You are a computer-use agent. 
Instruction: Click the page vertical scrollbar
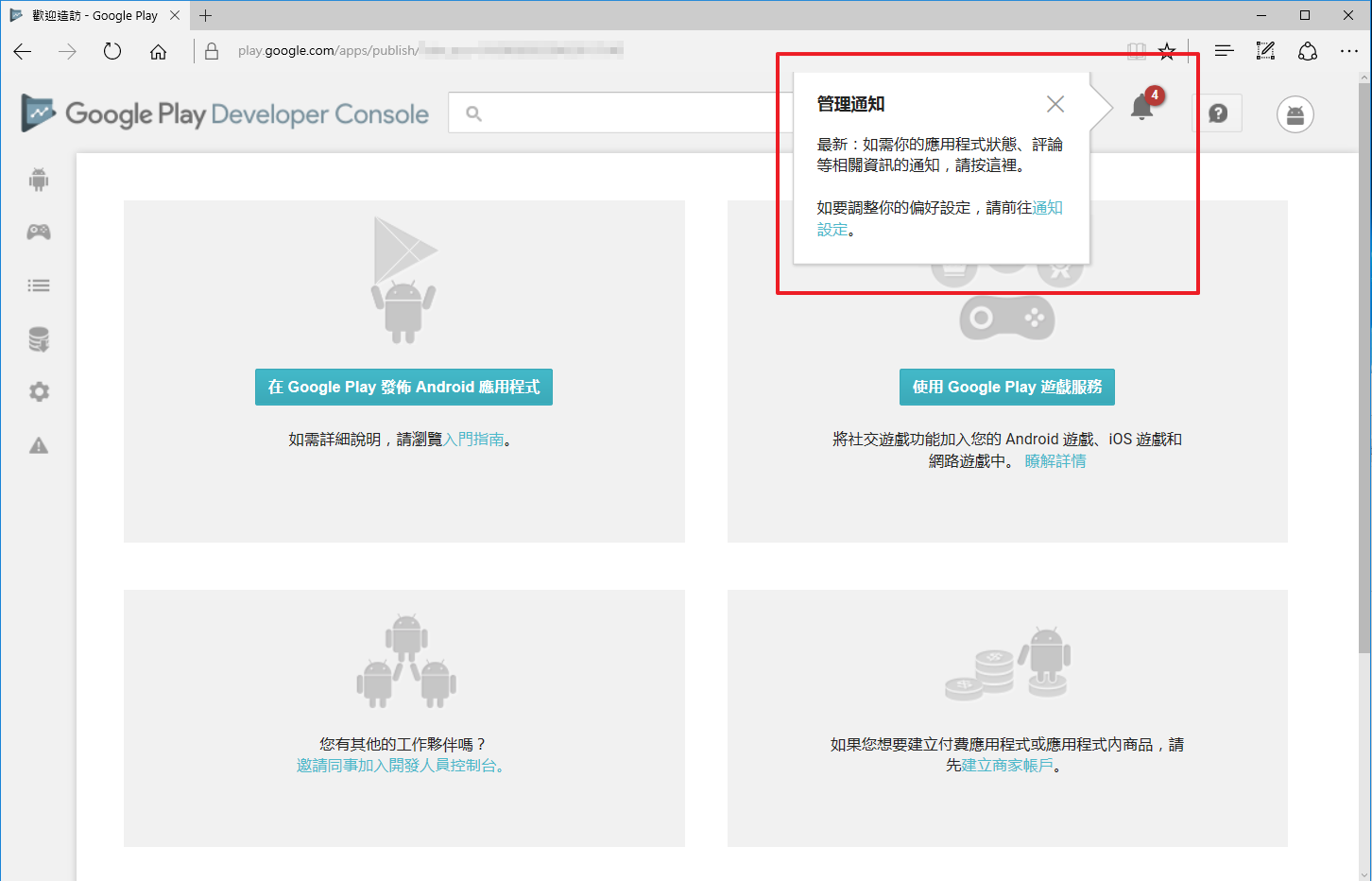click(1364, 369)
